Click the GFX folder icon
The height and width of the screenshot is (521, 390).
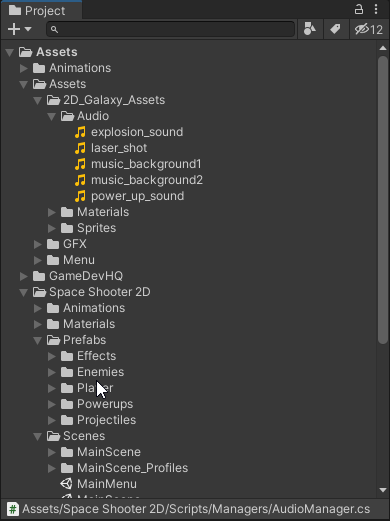53,244
